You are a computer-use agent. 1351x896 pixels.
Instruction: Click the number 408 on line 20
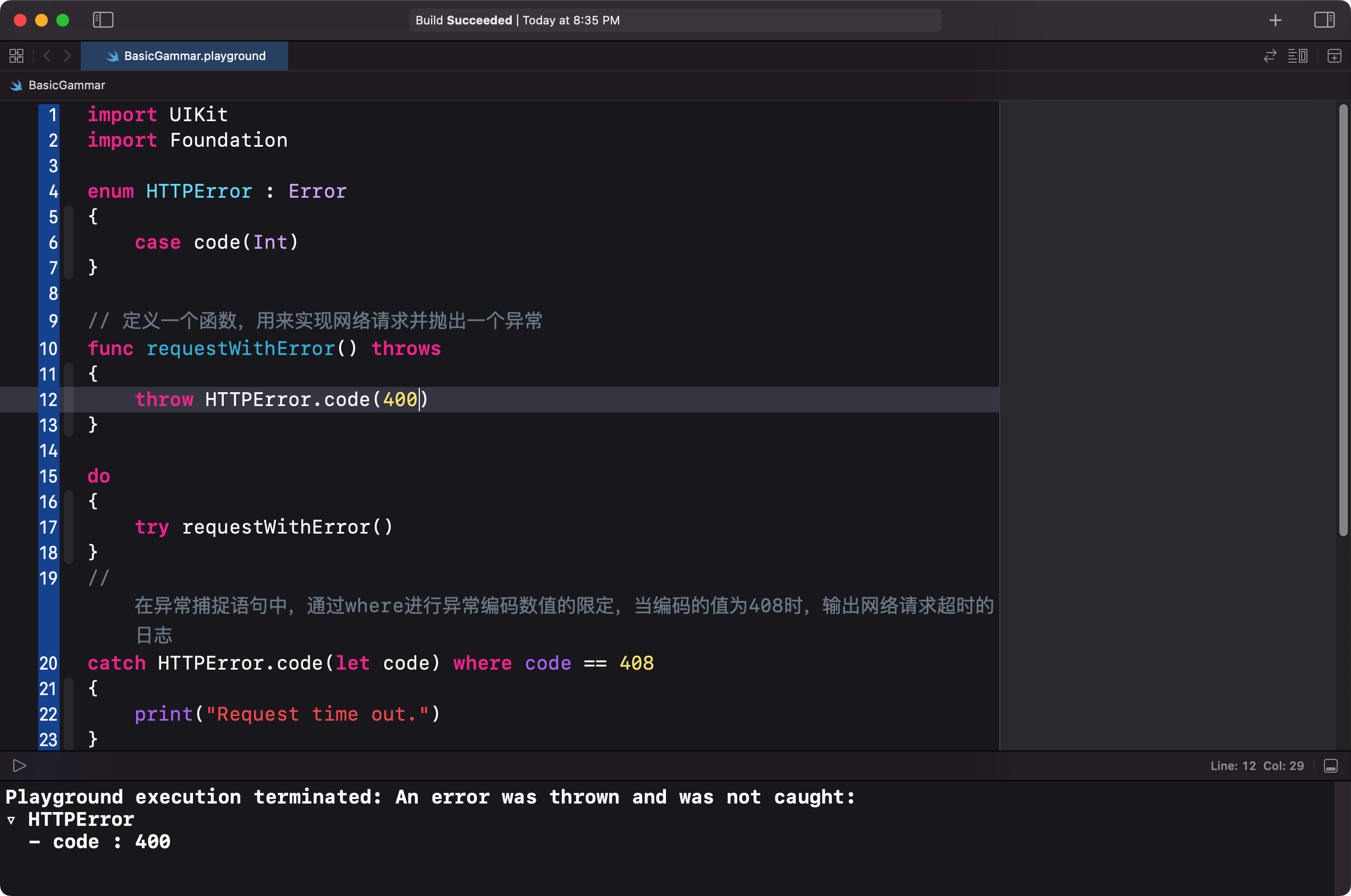[x=637, y=663]
